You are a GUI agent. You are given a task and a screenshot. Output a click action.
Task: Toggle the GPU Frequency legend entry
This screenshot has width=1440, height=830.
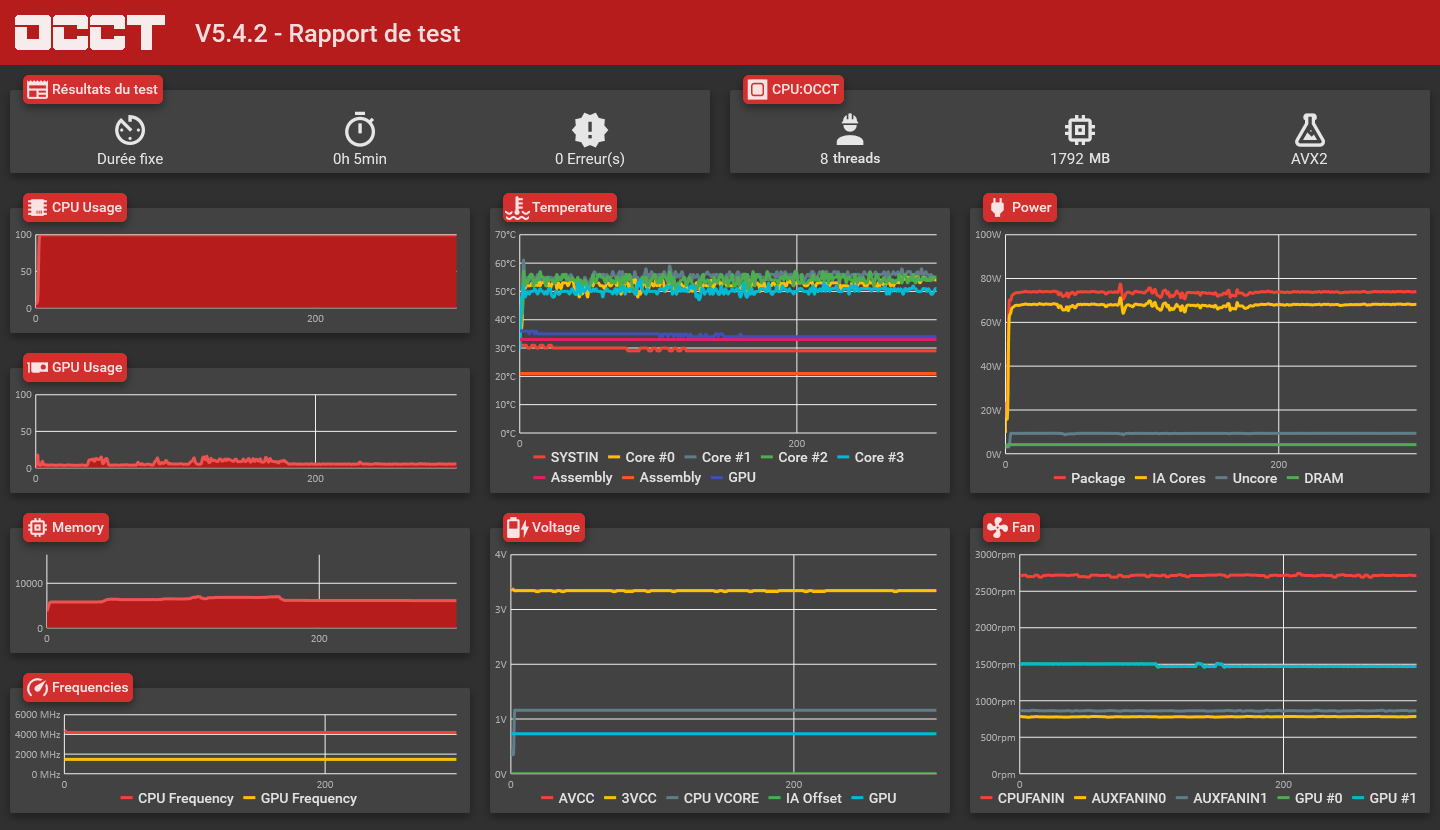click(x=300, y=798)
